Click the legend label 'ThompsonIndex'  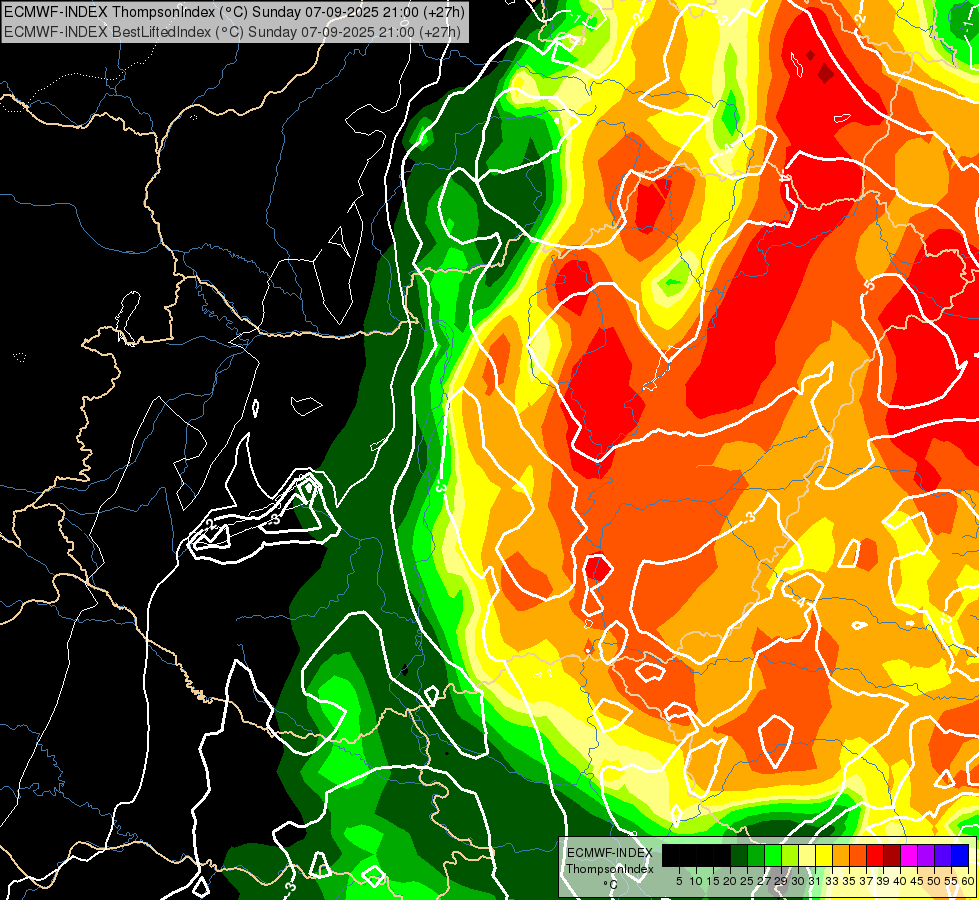tap(610, 869)
